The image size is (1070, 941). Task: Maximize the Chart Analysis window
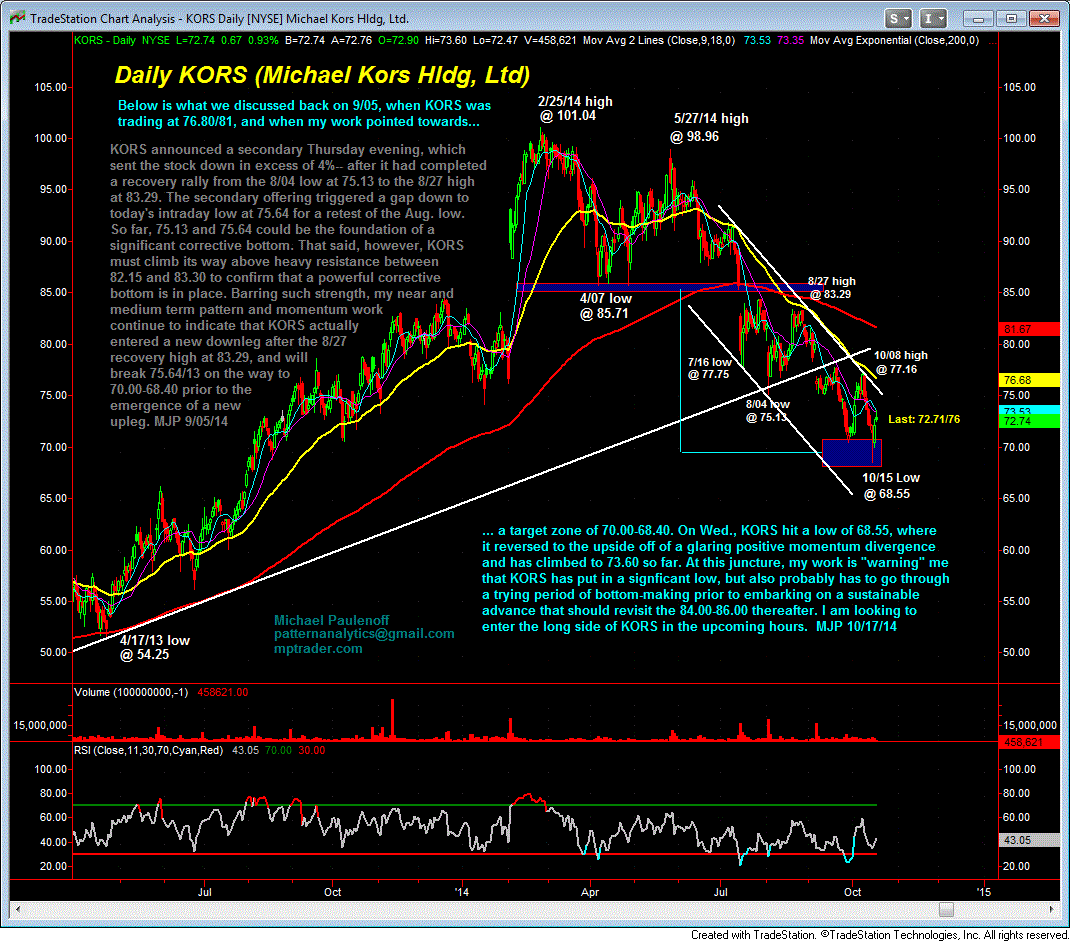[1011, 18]
